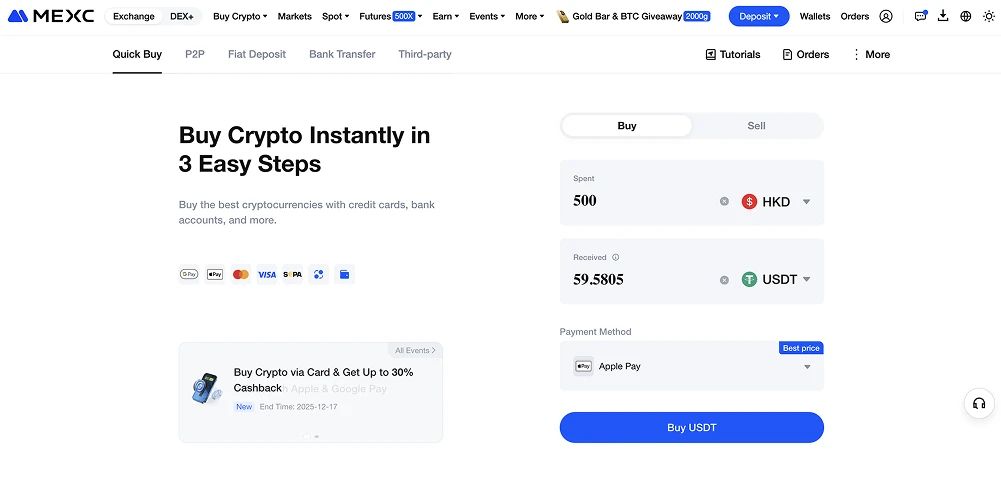The image size is (1001, 503).
Task: Click the Buy USDT button
Action: 691,428
